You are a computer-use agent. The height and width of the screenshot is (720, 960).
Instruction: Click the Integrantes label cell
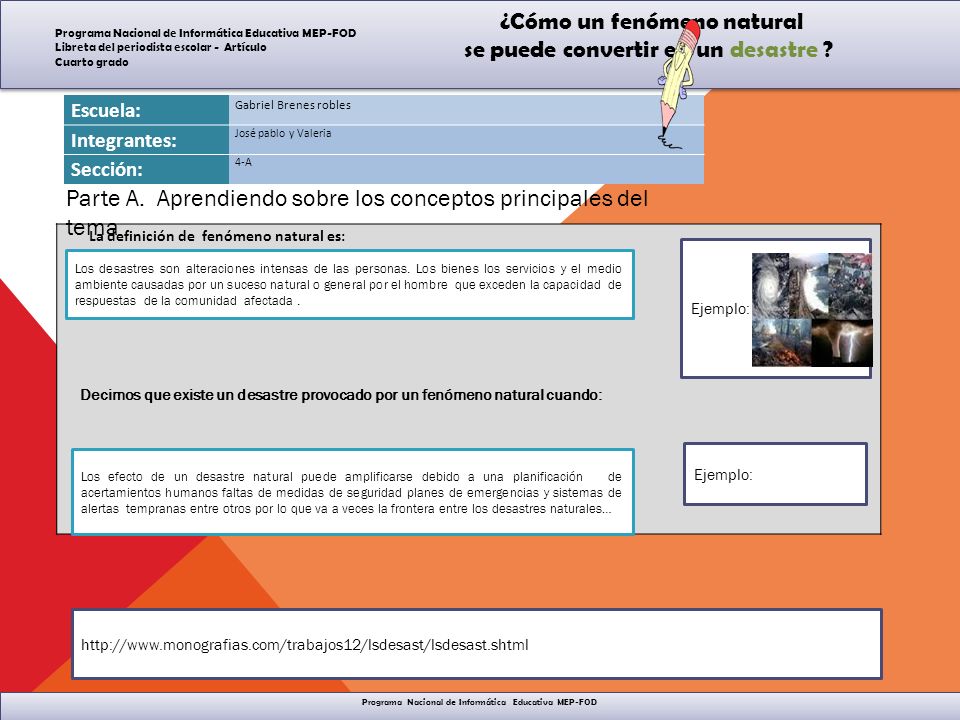click(x=146, y=140)
